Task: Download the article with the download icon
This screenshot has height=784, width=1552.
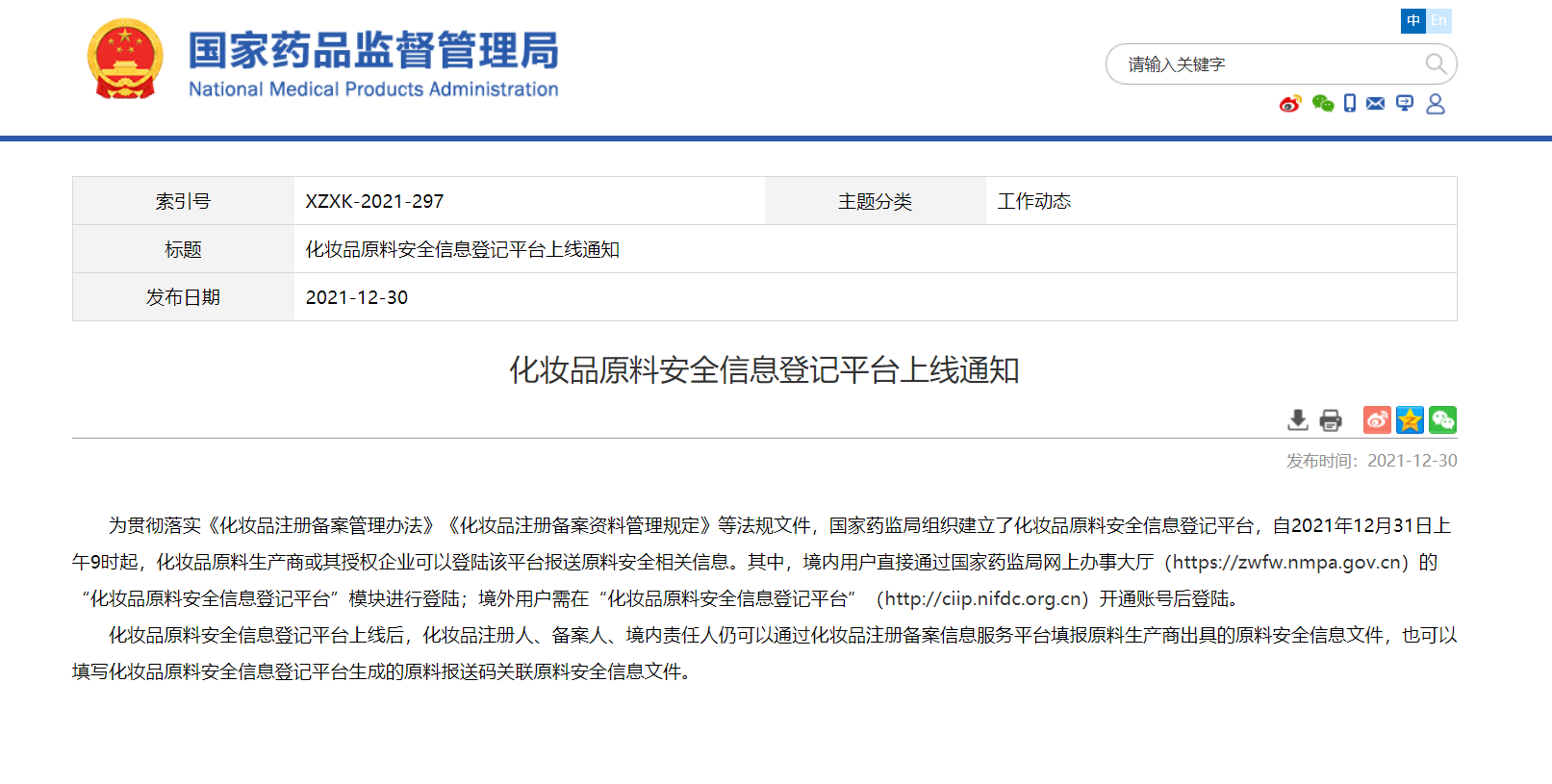Action: coord(1298,420)
